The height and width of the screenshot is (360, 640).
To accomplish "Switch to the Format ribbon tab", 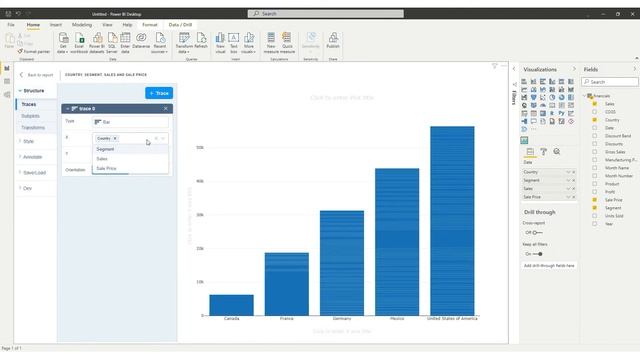I will pos(150,25).
